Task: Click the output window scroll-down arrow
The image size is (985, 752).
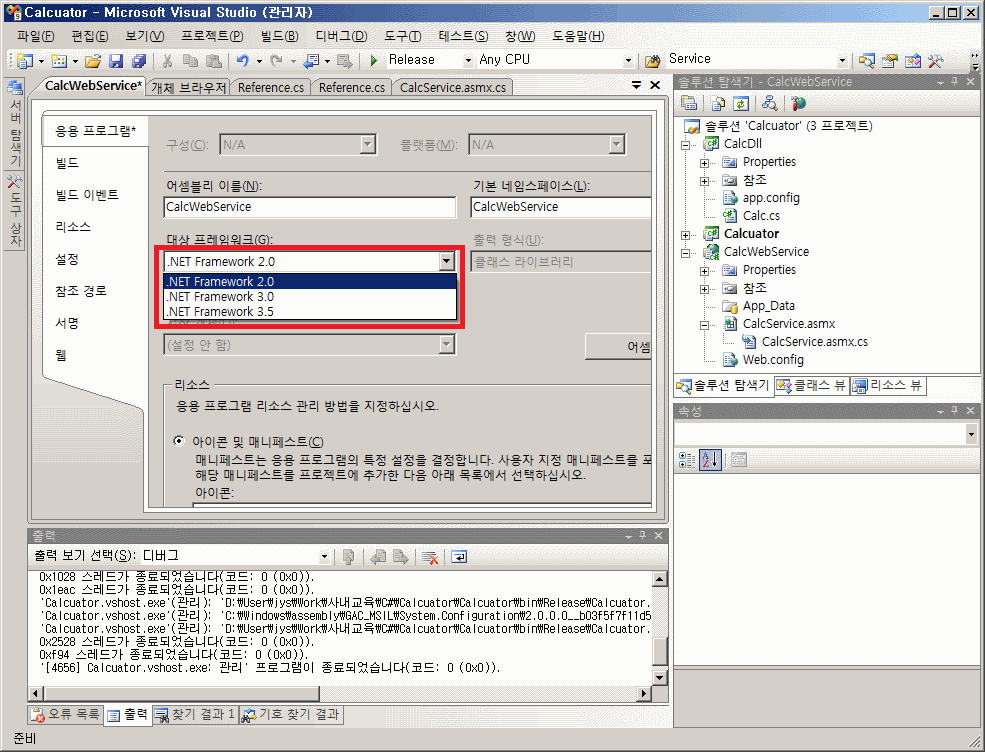Action: [x=660, y=677]
